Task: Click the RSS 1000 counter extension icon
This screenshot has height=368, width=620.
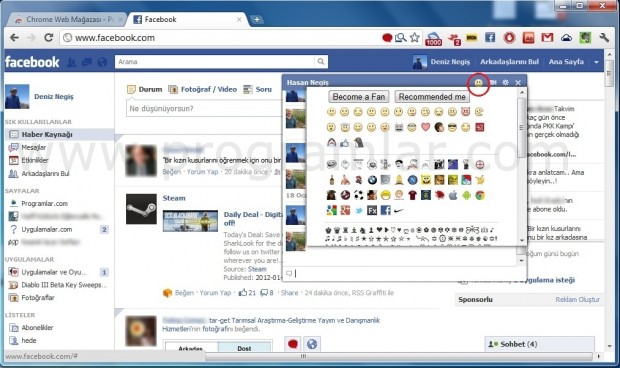Action: point(433,38)
